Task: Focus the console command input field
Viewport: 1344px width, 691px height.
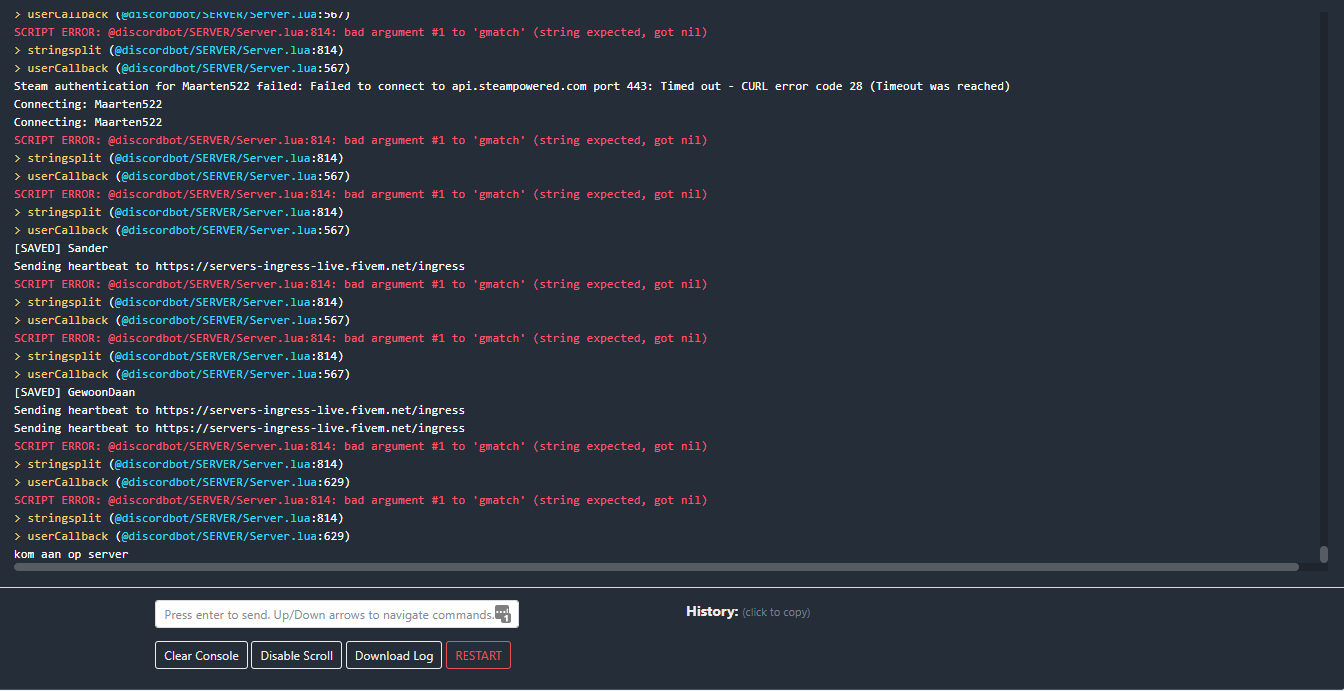Action: coord(325,614)
